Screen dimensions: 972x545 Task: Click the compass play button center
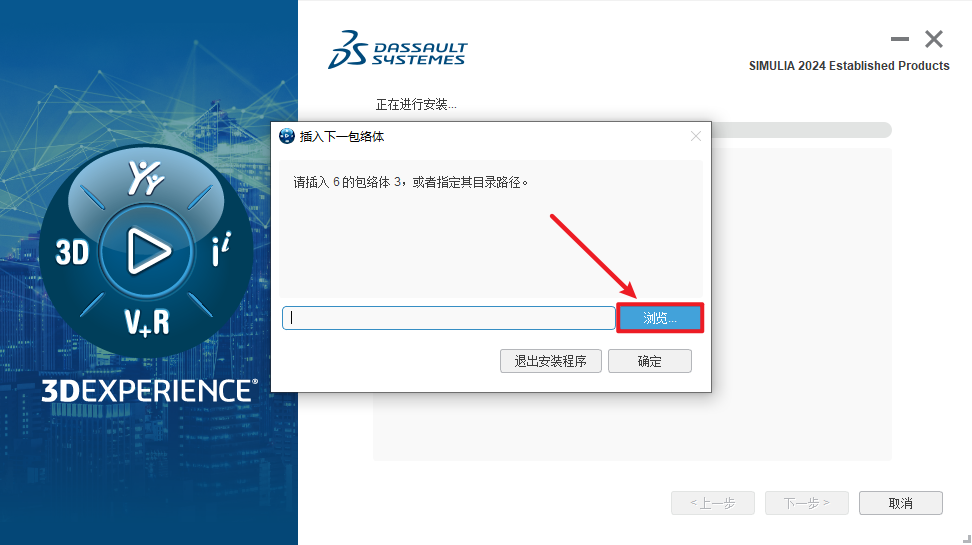tap(147, 252)
